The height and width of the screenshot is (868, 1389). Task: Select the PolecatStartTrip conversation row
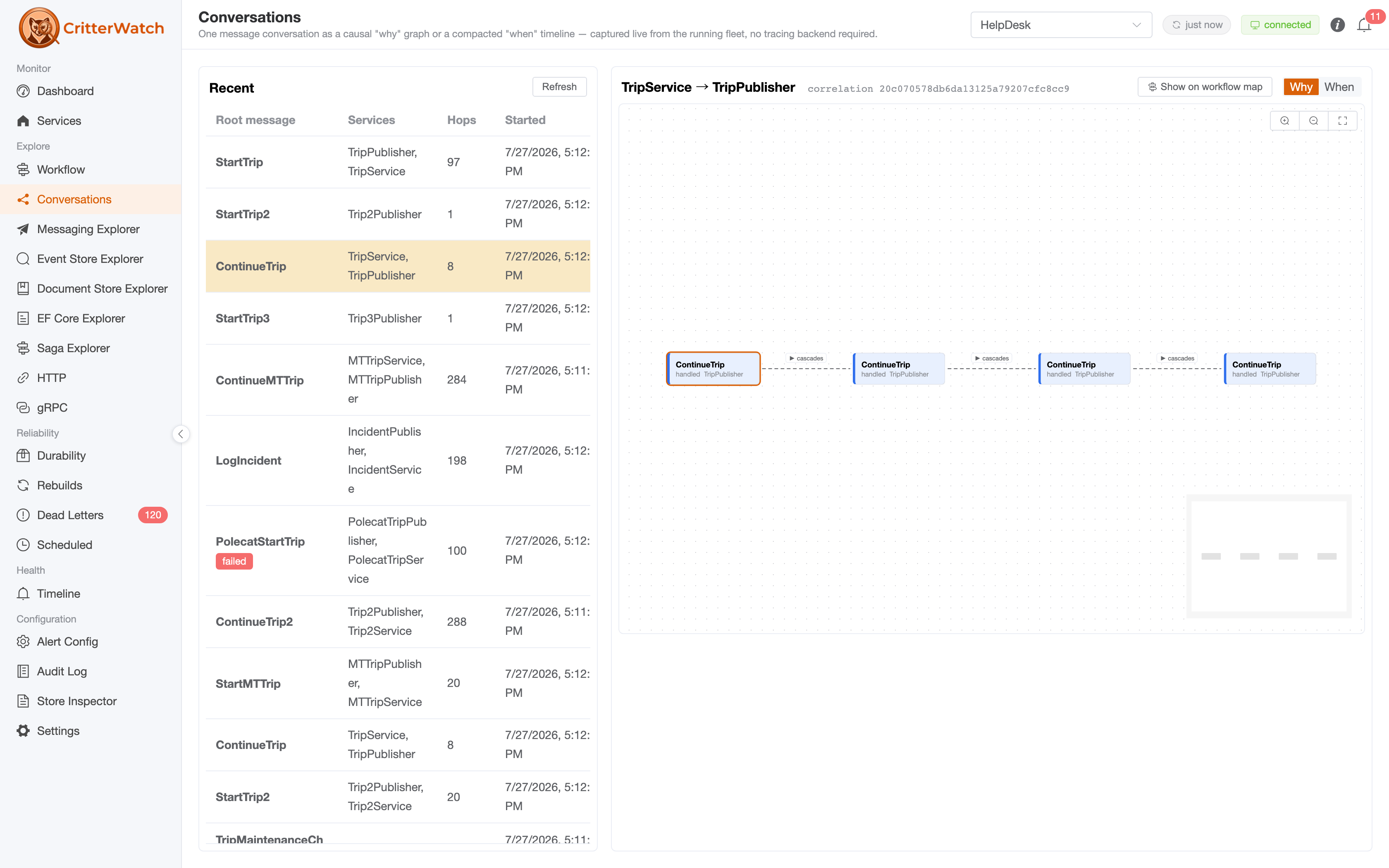coord(398,551)
